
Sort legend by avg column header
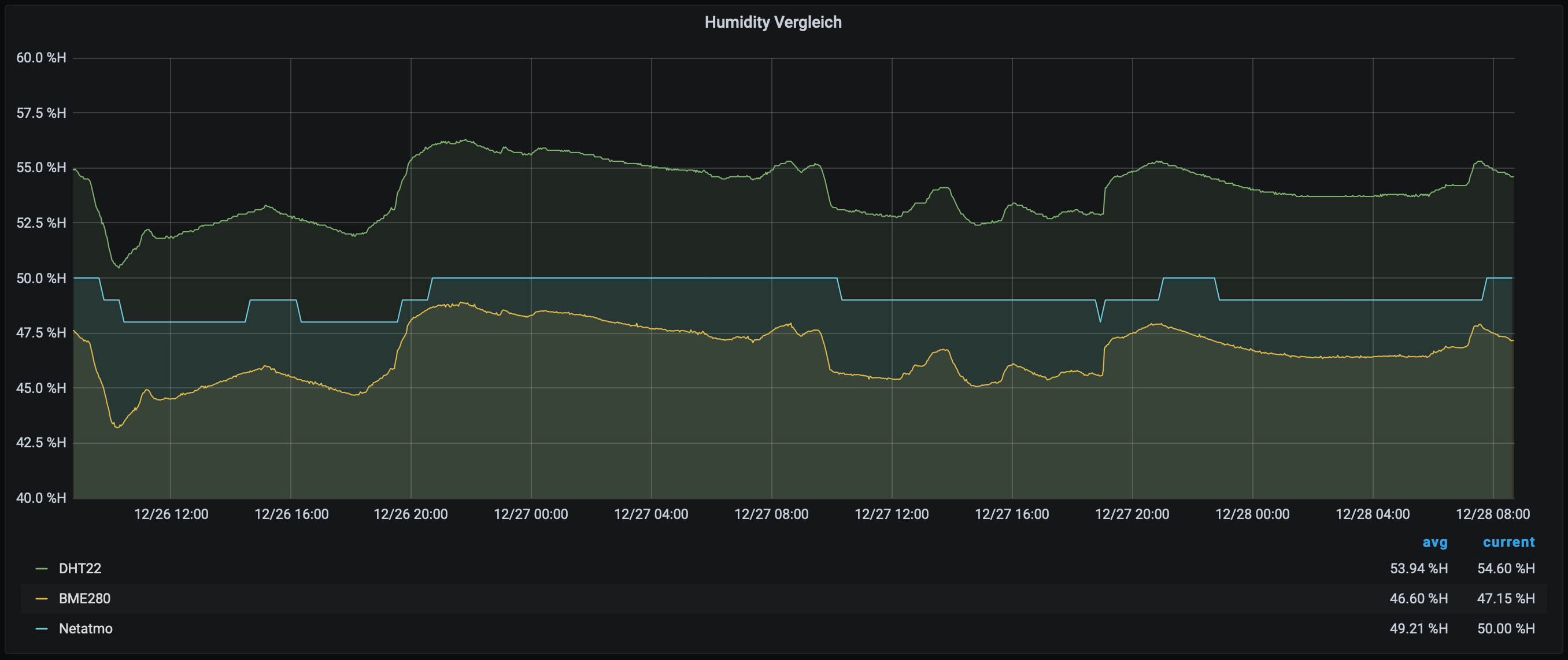point(1434,542)
